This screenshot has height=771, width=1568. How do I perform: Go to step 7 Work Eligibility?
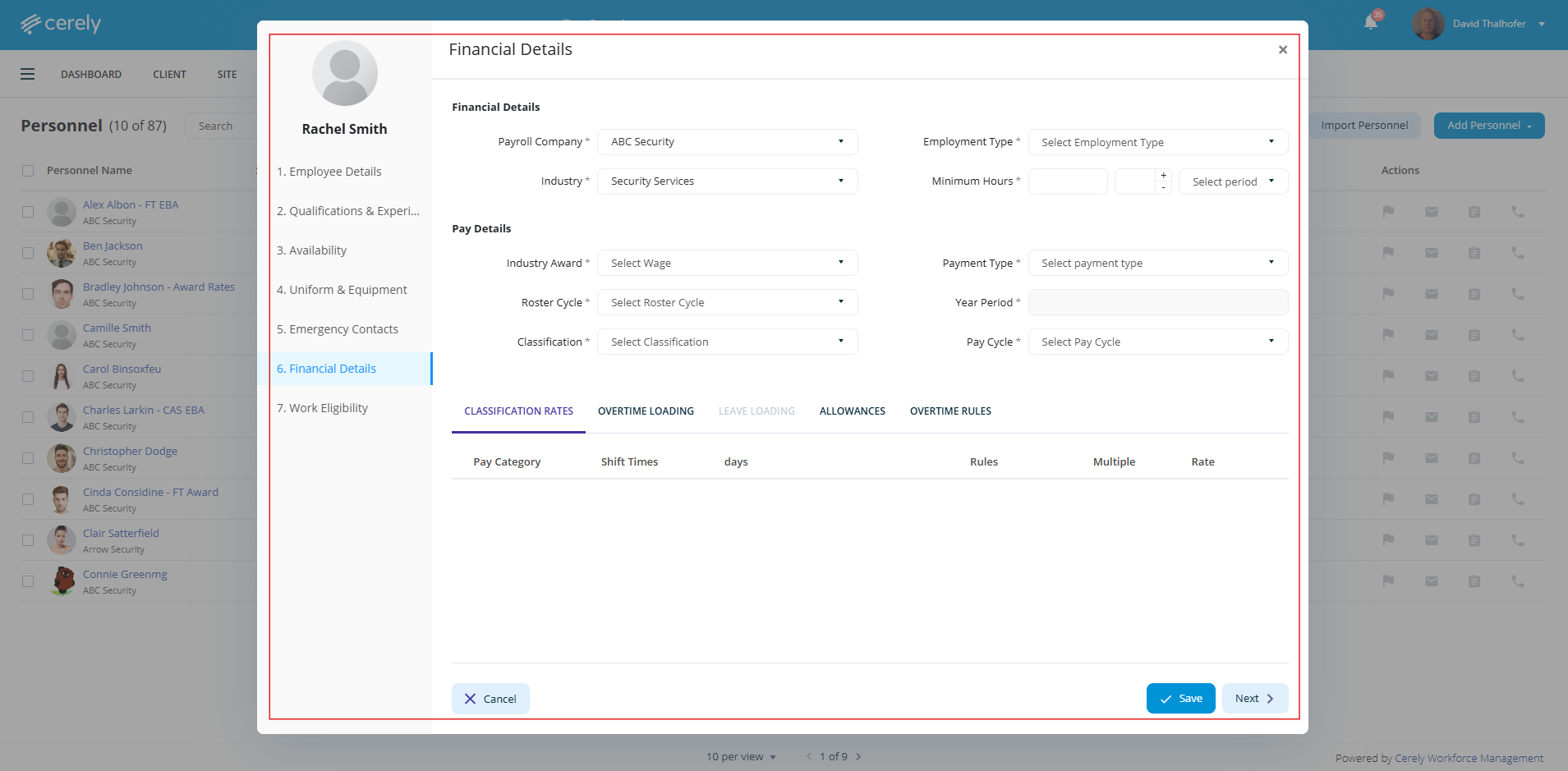[323, 408]
